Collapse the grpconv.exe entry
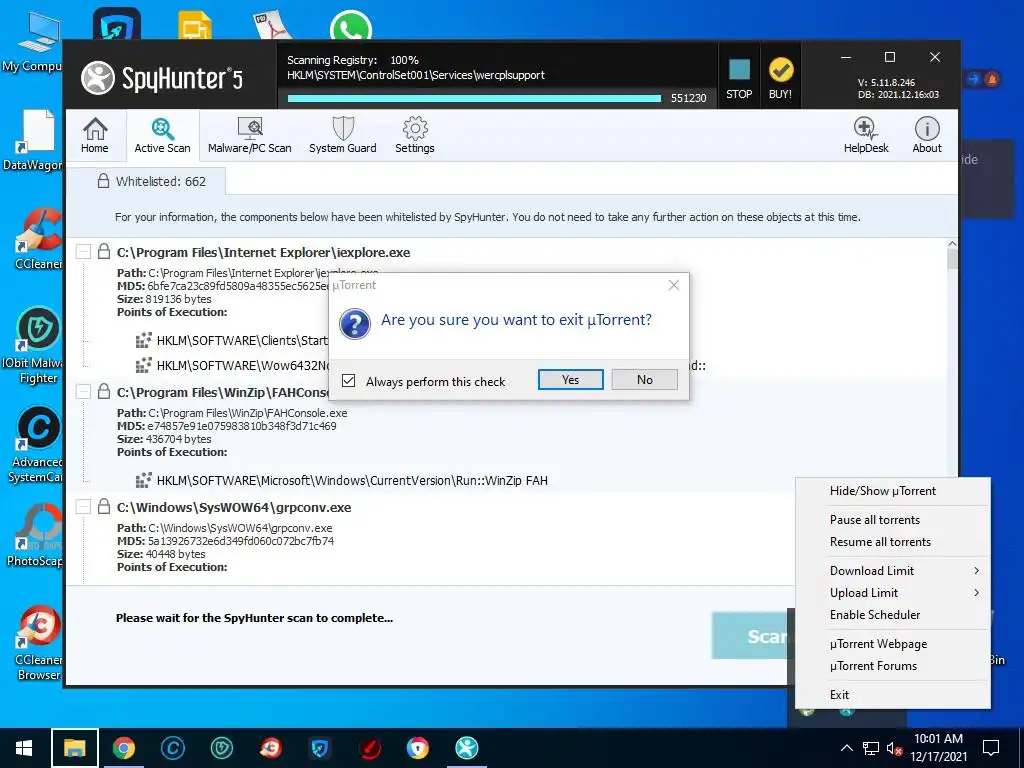1024x768 pixels. 84,506
